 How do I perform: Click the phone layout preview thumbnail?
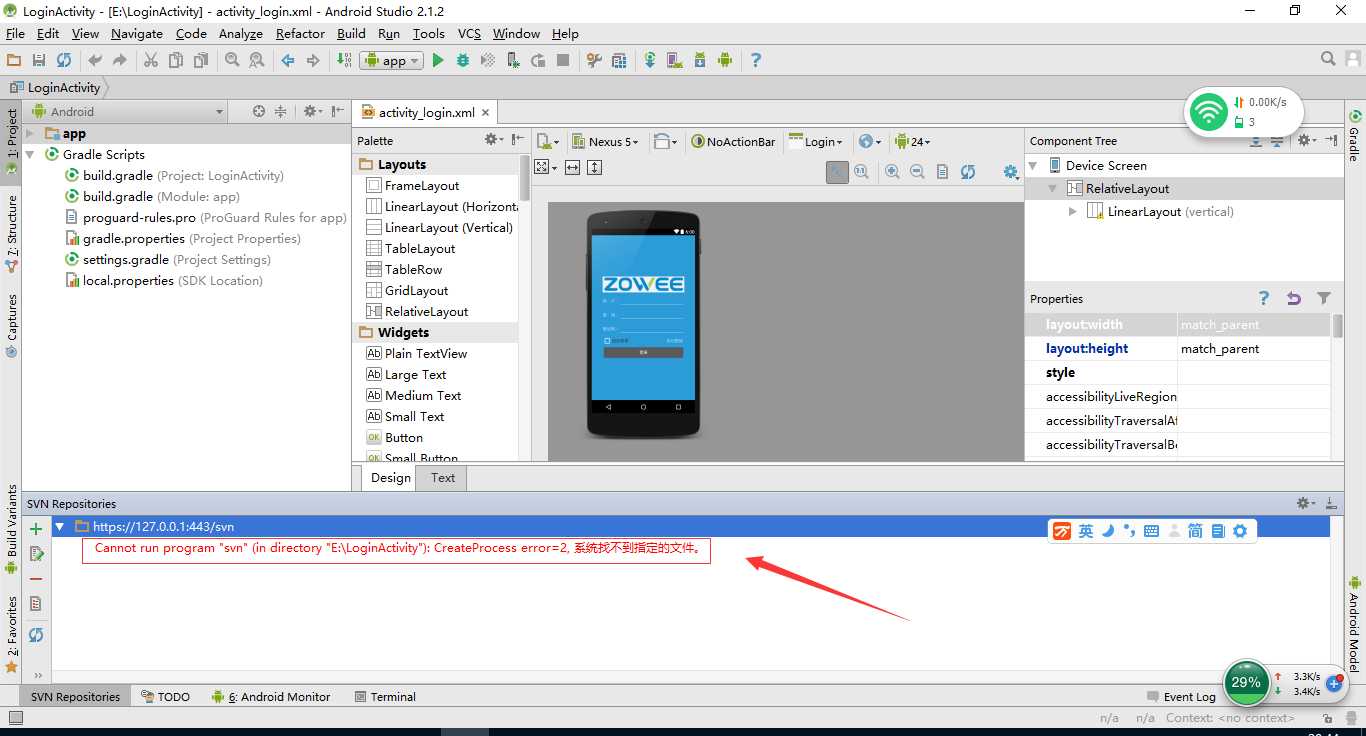pos(643,324)
